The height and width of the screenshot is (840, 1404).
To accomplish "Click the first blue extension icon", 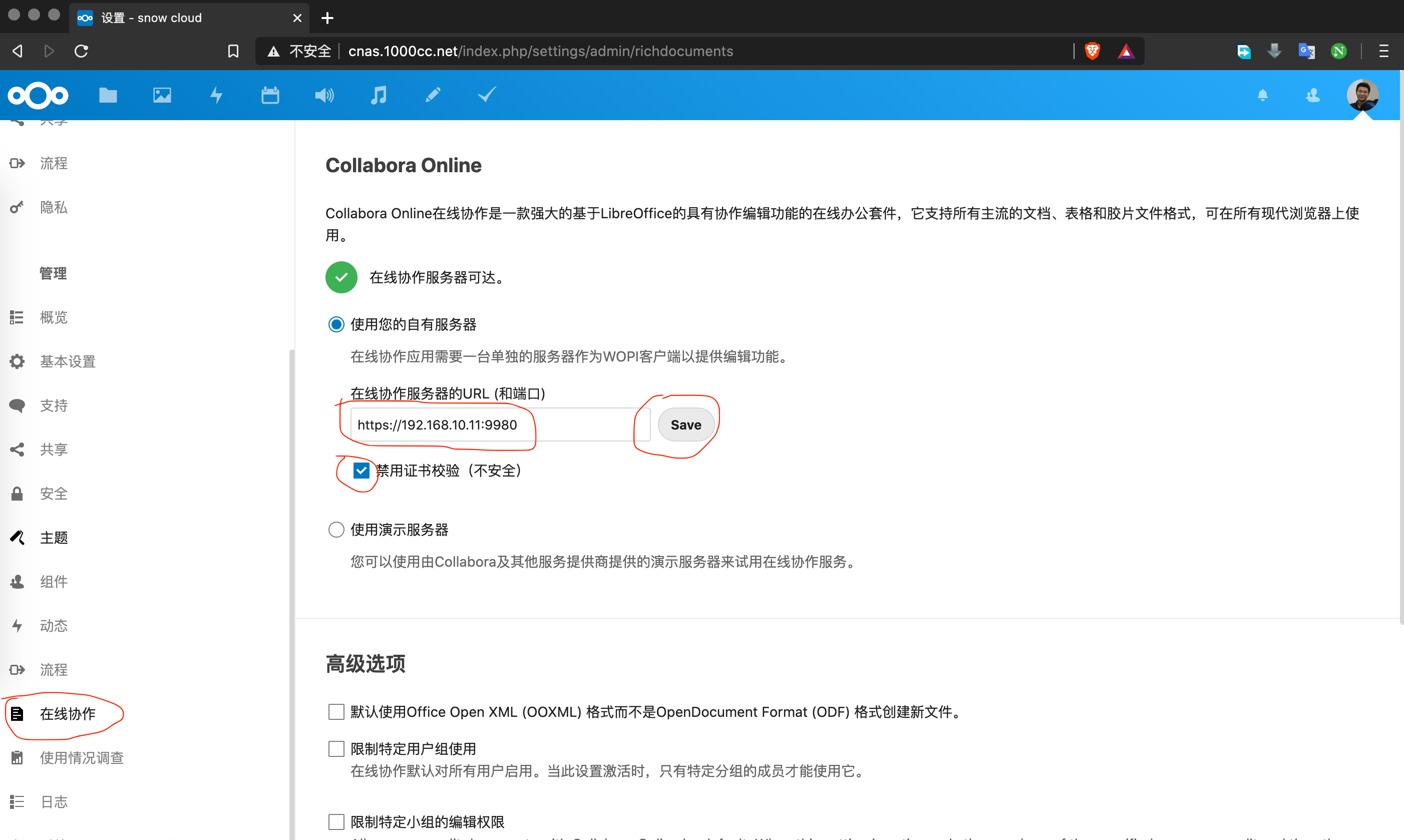I will (x=1243, y=51).
